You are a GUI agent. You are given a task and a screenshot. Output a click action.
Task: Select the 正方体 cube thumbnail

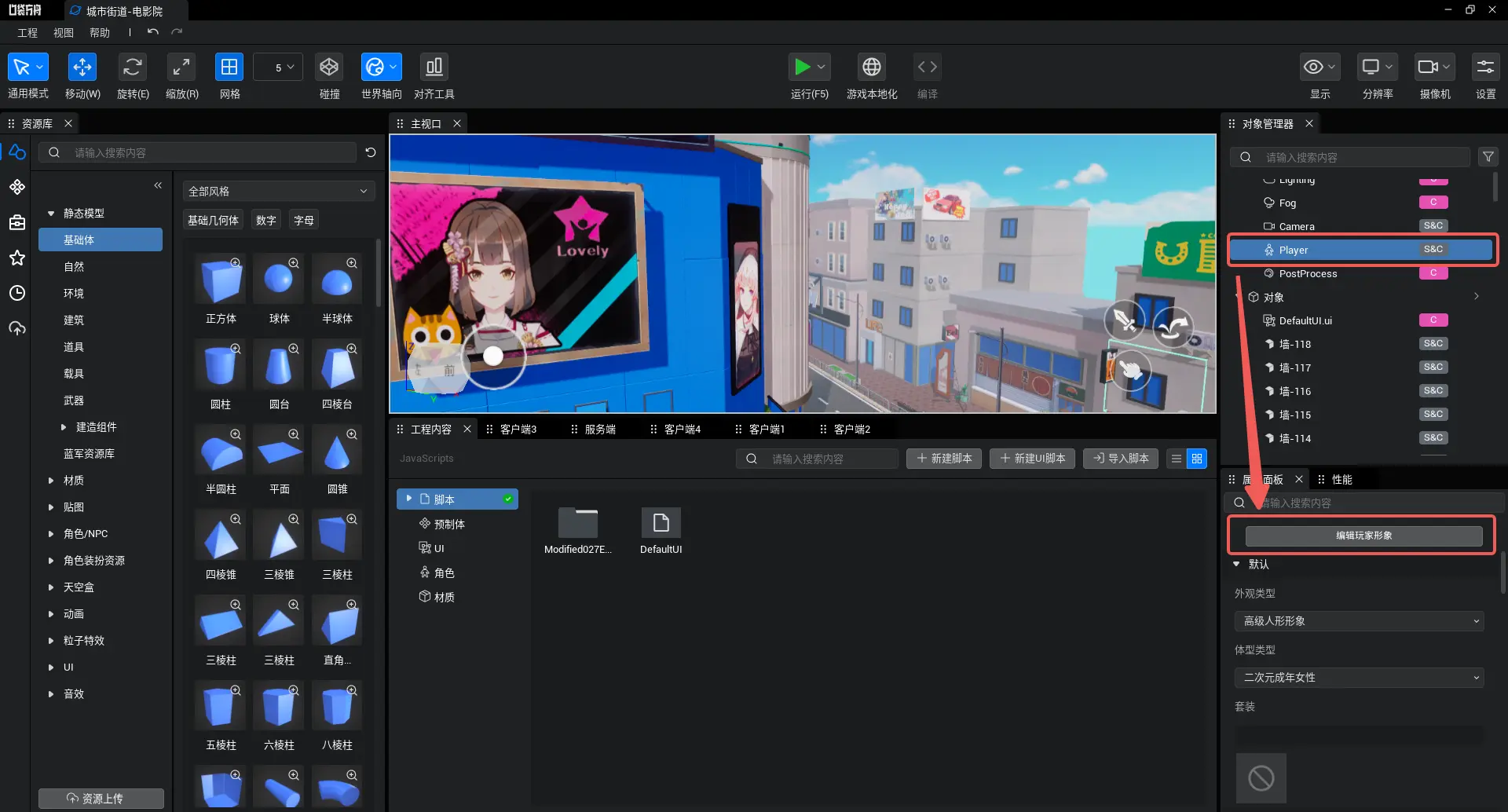click(x=221, y=279)
